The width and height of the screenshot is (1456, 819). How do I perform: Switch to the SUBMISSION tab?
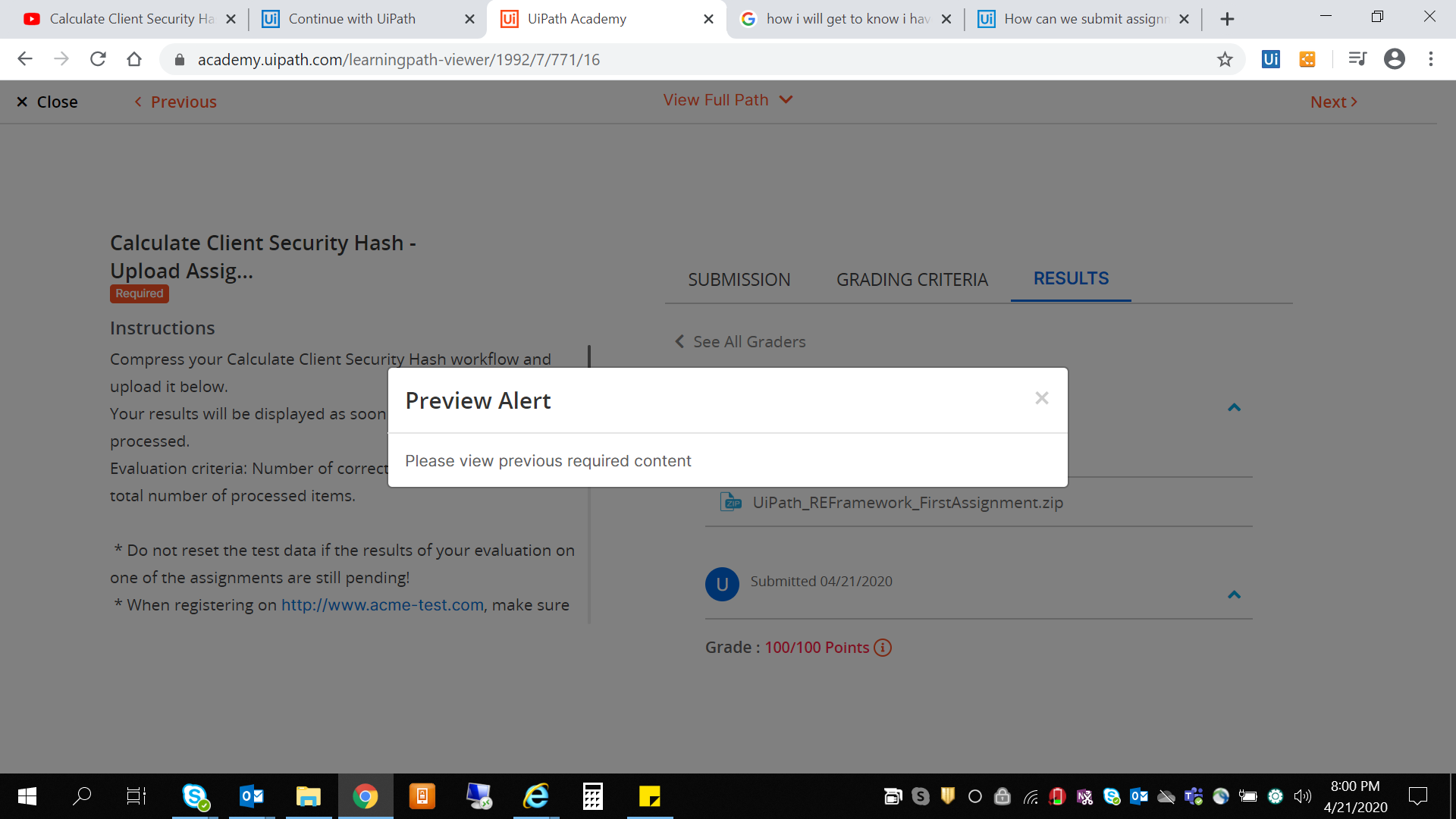point(739,280)
